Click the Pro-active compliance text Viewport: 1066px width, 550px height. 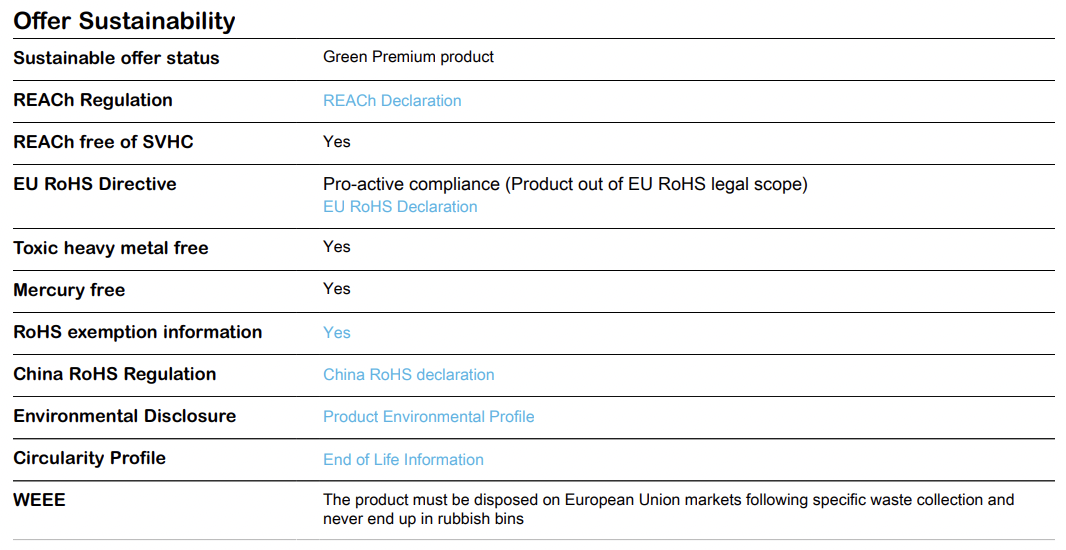[x=565, y=184]
